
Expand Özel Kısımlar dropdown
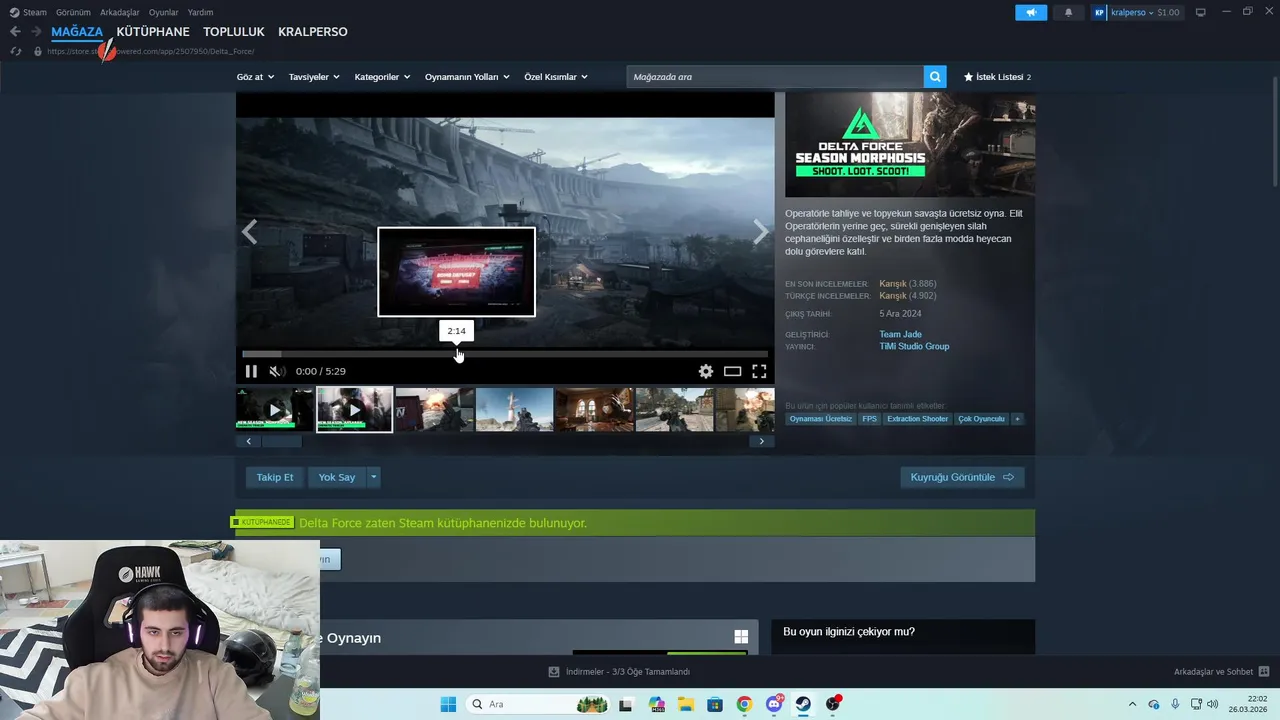pos(556,77)
